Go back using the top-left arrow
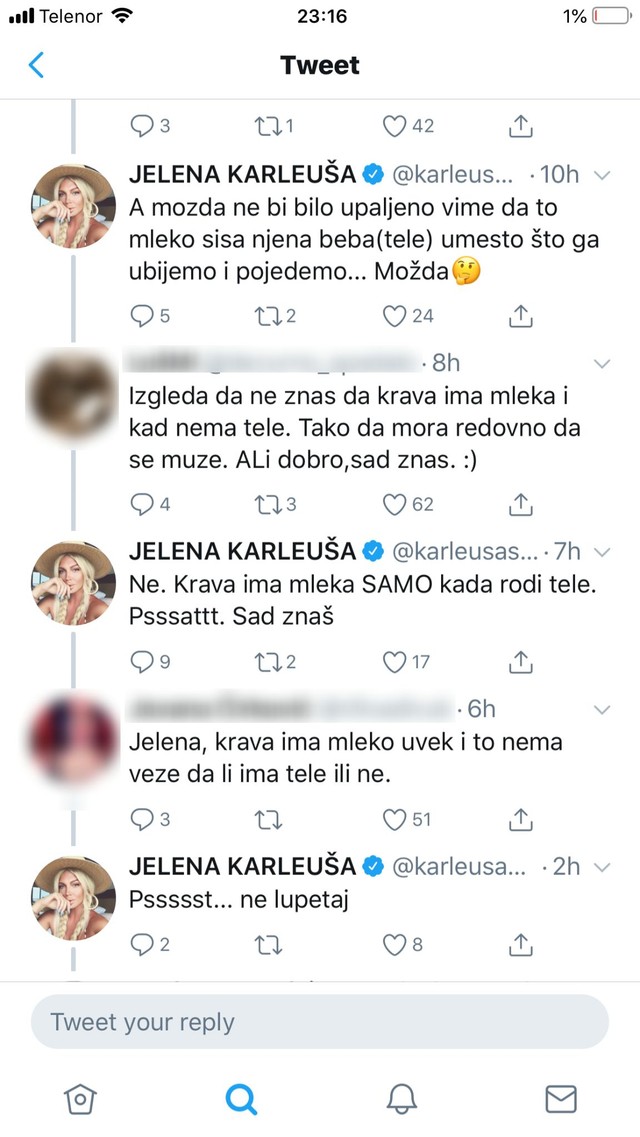The height and width of the screenshot is (1137, 640). pos(37,66)
